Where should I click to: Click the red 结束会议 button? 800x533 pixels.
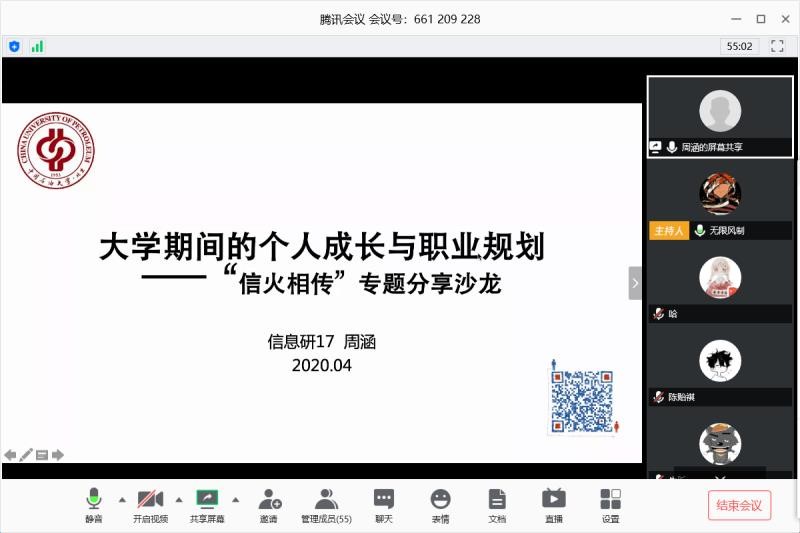(x=739, y=505)
